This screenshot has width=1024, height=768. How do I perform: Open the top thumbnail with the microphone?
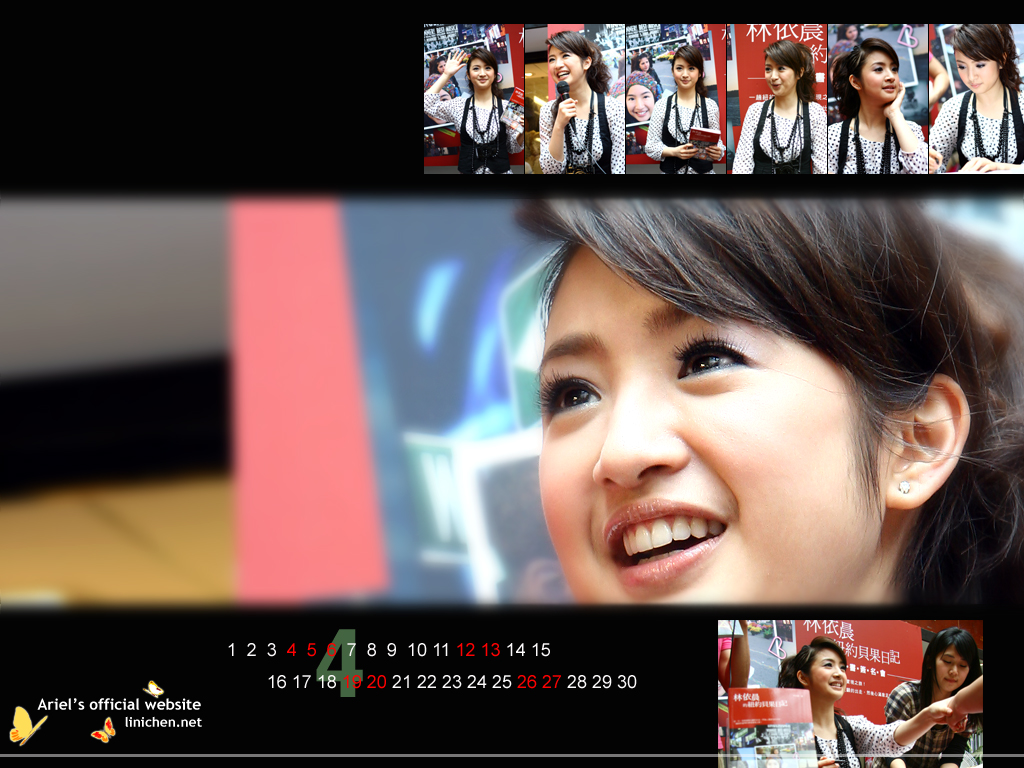574,99
